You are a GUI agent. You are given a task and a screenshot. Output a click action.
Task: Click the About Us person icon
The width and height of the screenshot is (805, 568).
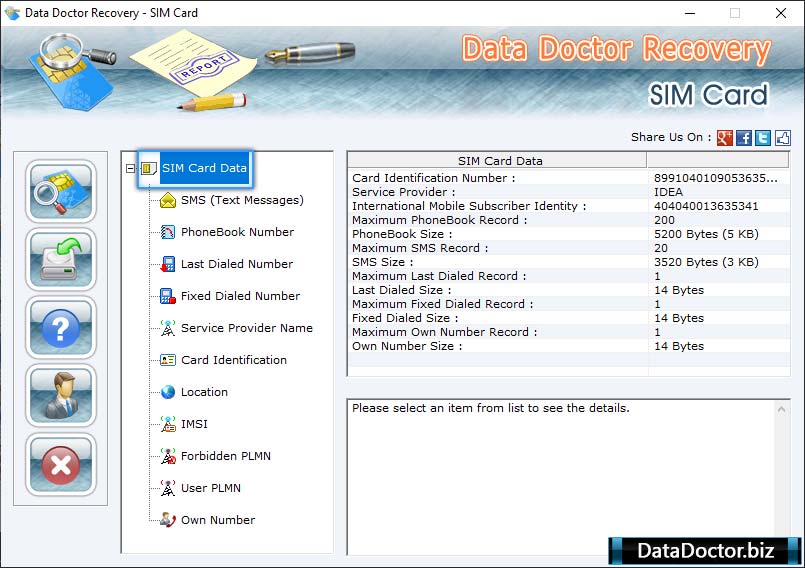(x=61, y=396)
